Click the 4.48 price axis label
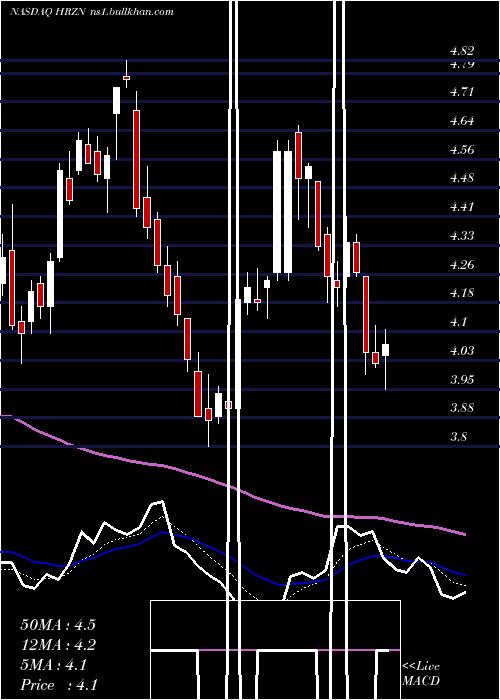The image size is (500, 700). pyautogui.click(x=462, y=178)
